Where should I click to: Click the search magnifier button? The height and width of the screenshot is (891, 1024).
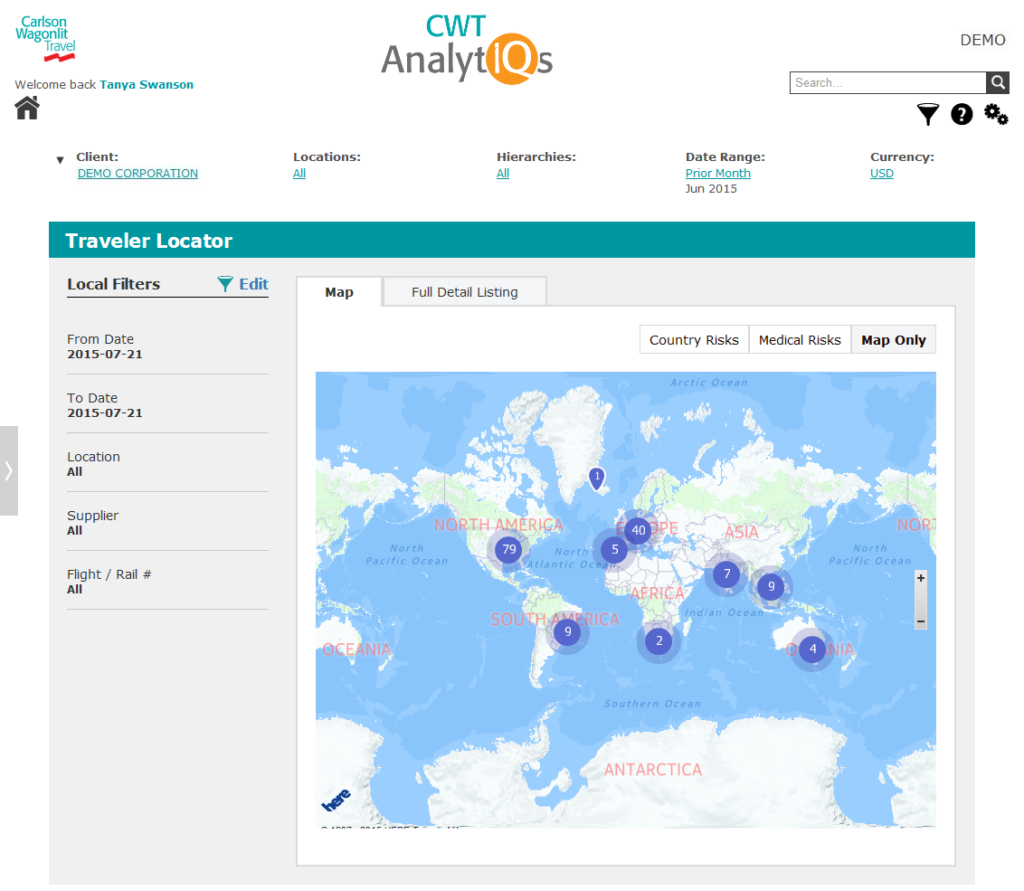[997, 83]
